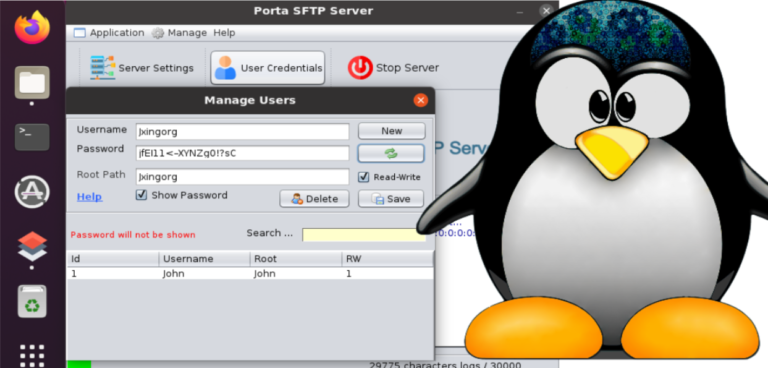Click the New button

click(x=391, y=131)
